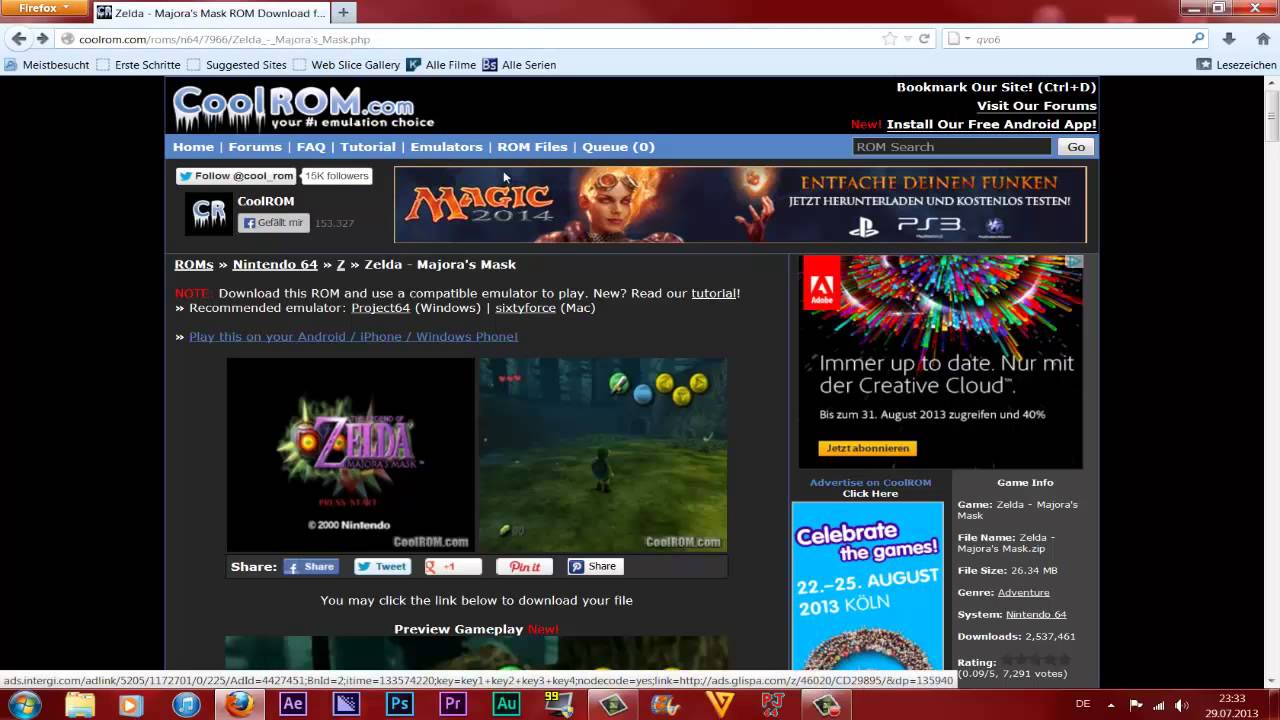
Task: Click the browser forward arrow
Action: 42,39
